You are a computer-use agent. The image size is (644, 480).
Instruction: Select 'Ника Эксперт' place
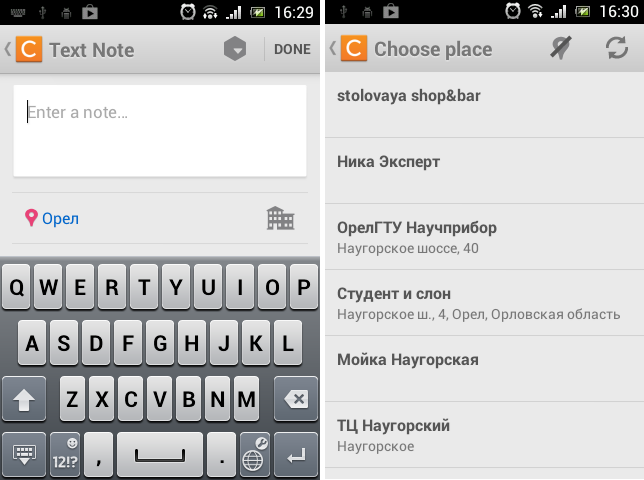485,171
